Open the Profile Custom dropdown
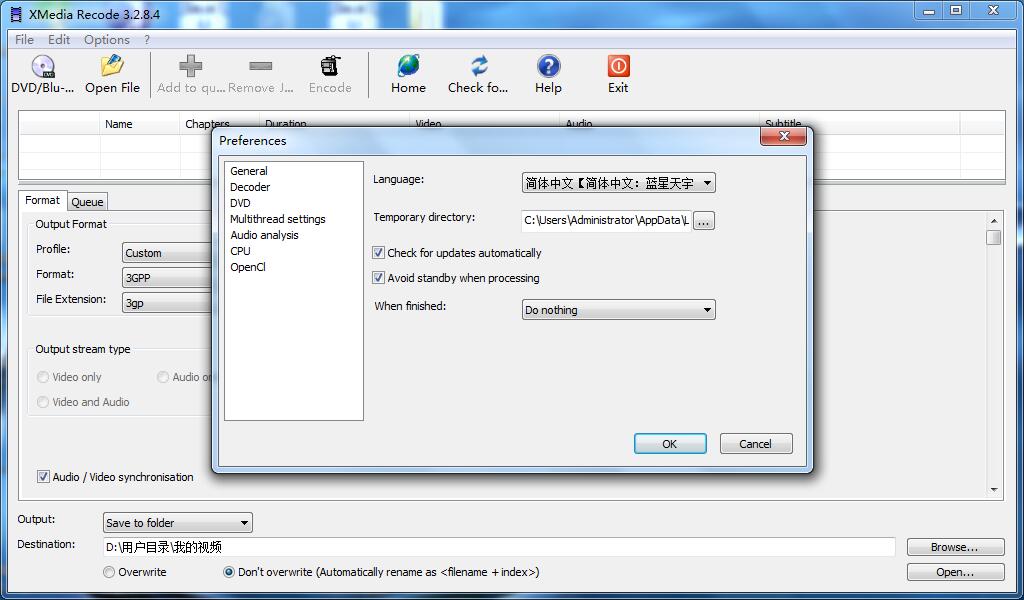 (x=167, y=253)
